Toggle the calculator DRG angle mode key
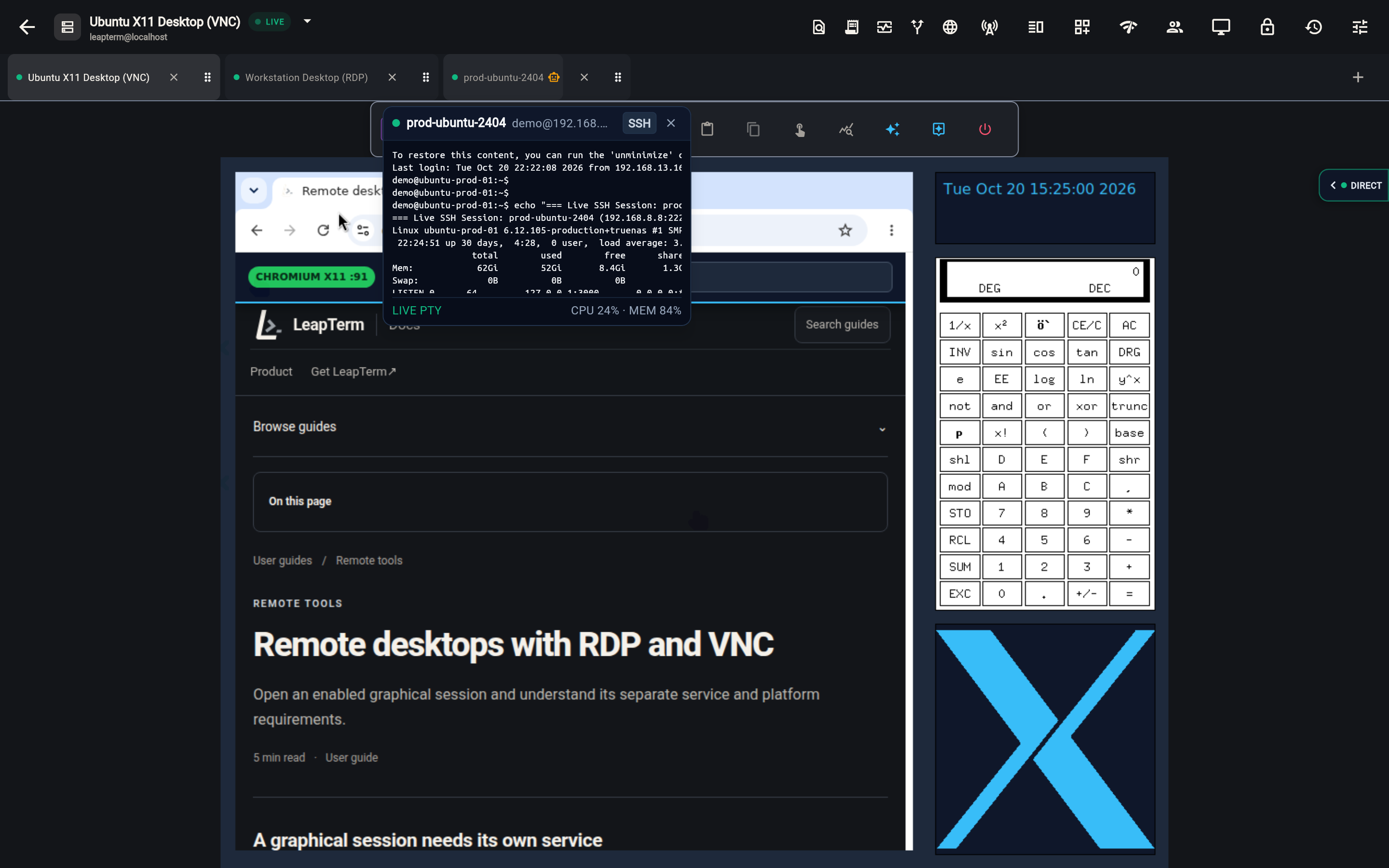The image size is (1389, 868). pos(1129,352)
